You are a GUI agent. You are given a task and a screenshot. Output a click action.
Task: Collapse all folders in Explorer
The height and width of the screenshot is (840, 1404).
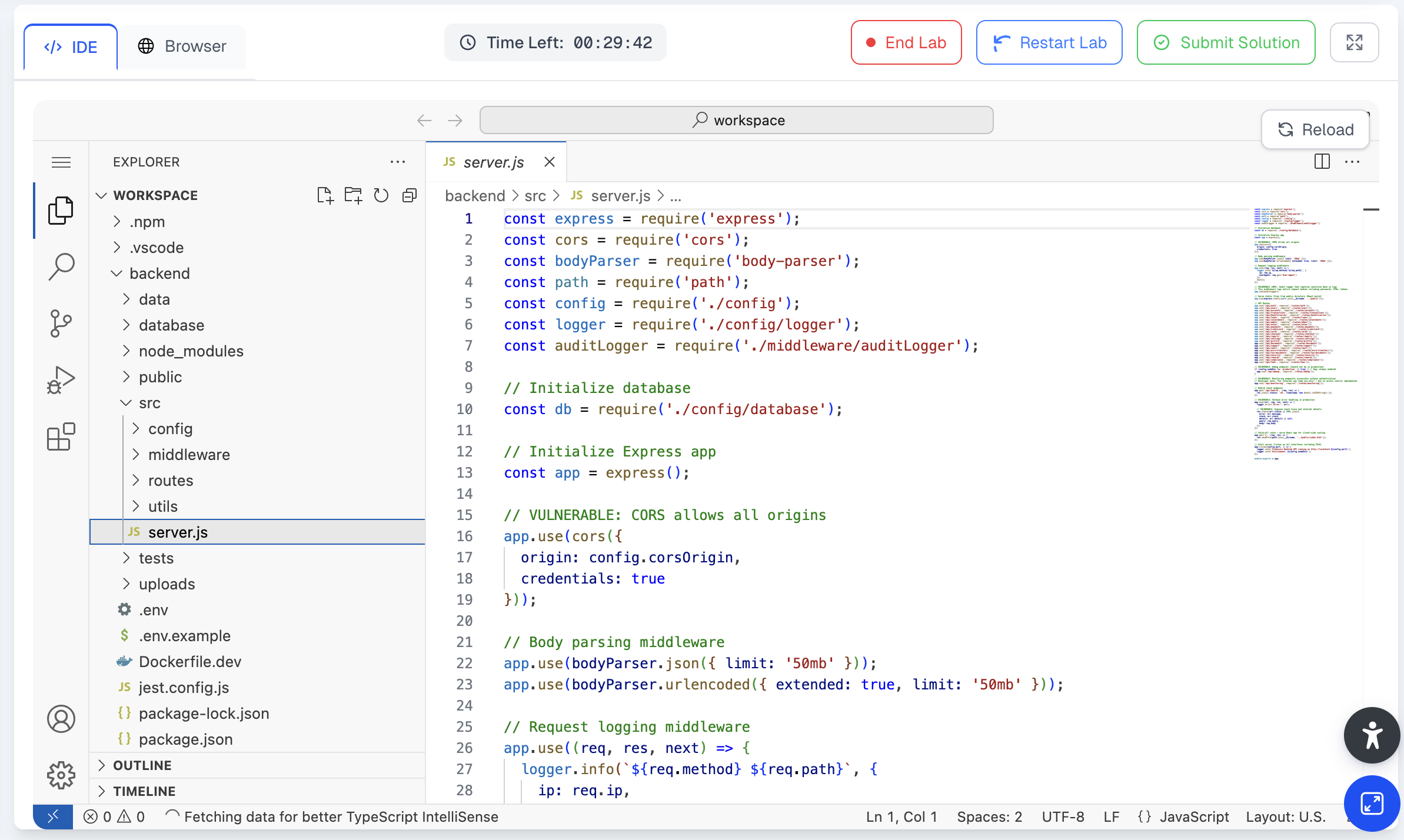[x=410, y=195]
